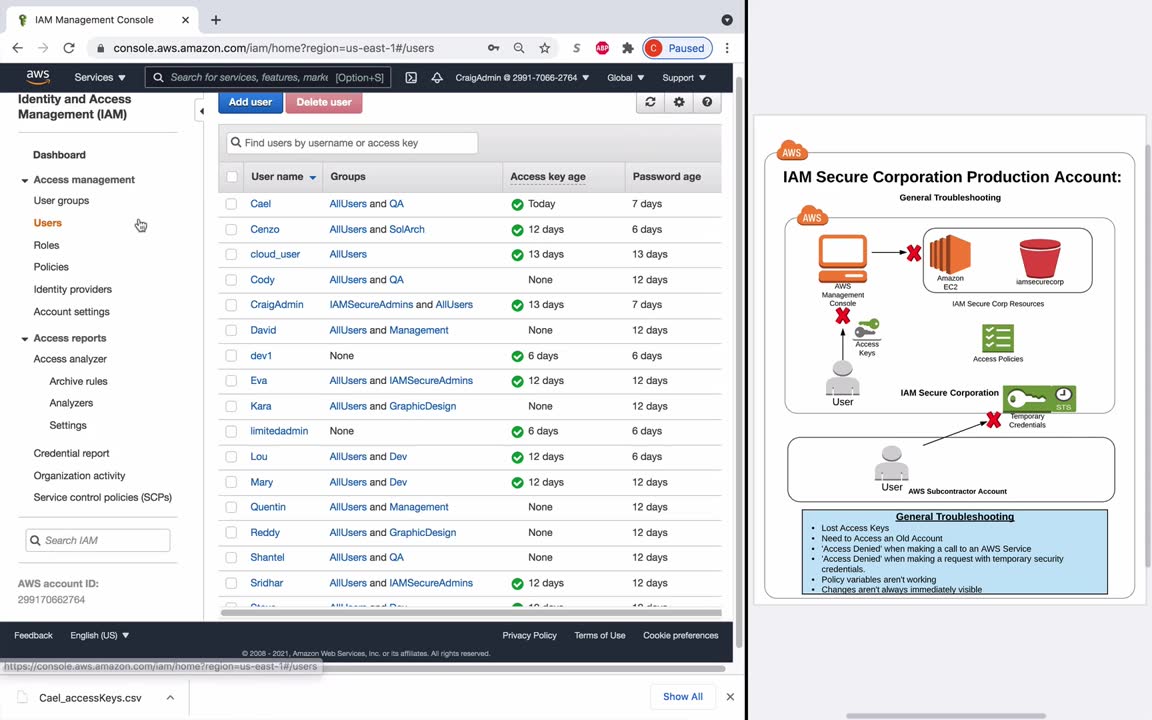1152x720 pixels.
Task: Click the Add user button
Action: coord(250,102)
